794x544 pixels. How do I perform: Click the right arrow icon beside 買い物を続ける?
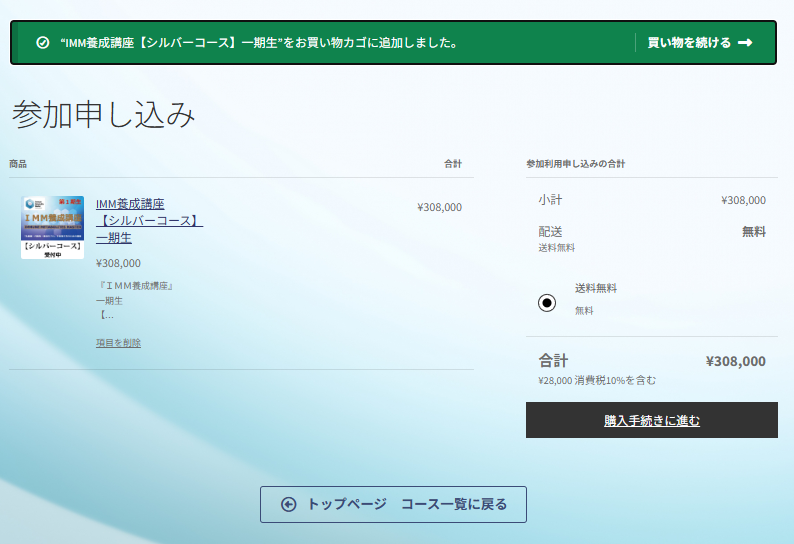[x=745, y=43]
